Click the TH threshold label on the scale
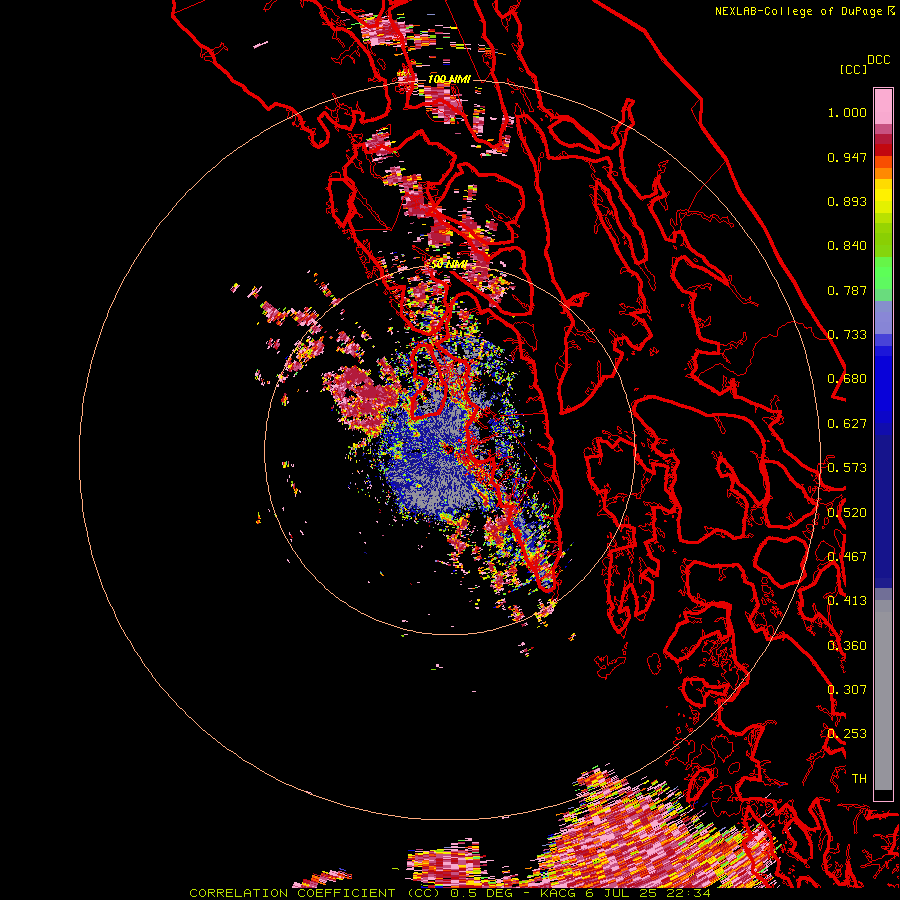The width and height of the screenshot is (900, 900). point(859,779)
